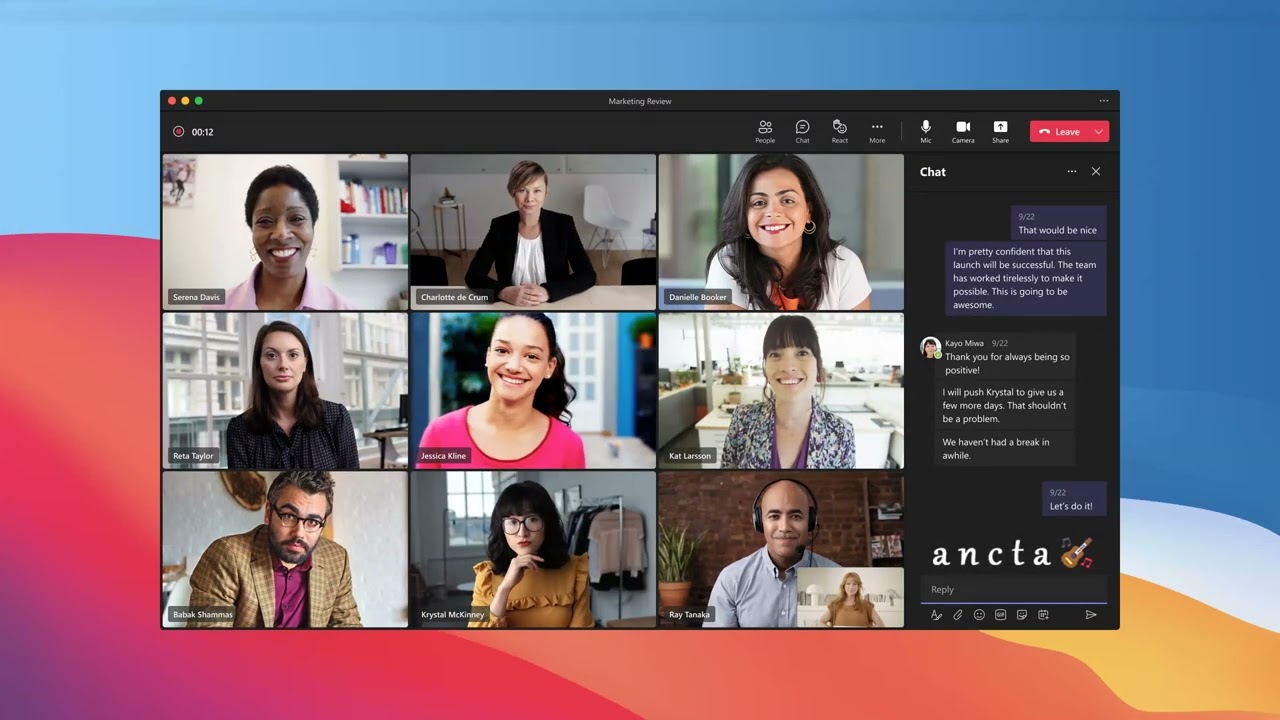
Task: Close the Chat side panel
Action: pos(1096,172)
